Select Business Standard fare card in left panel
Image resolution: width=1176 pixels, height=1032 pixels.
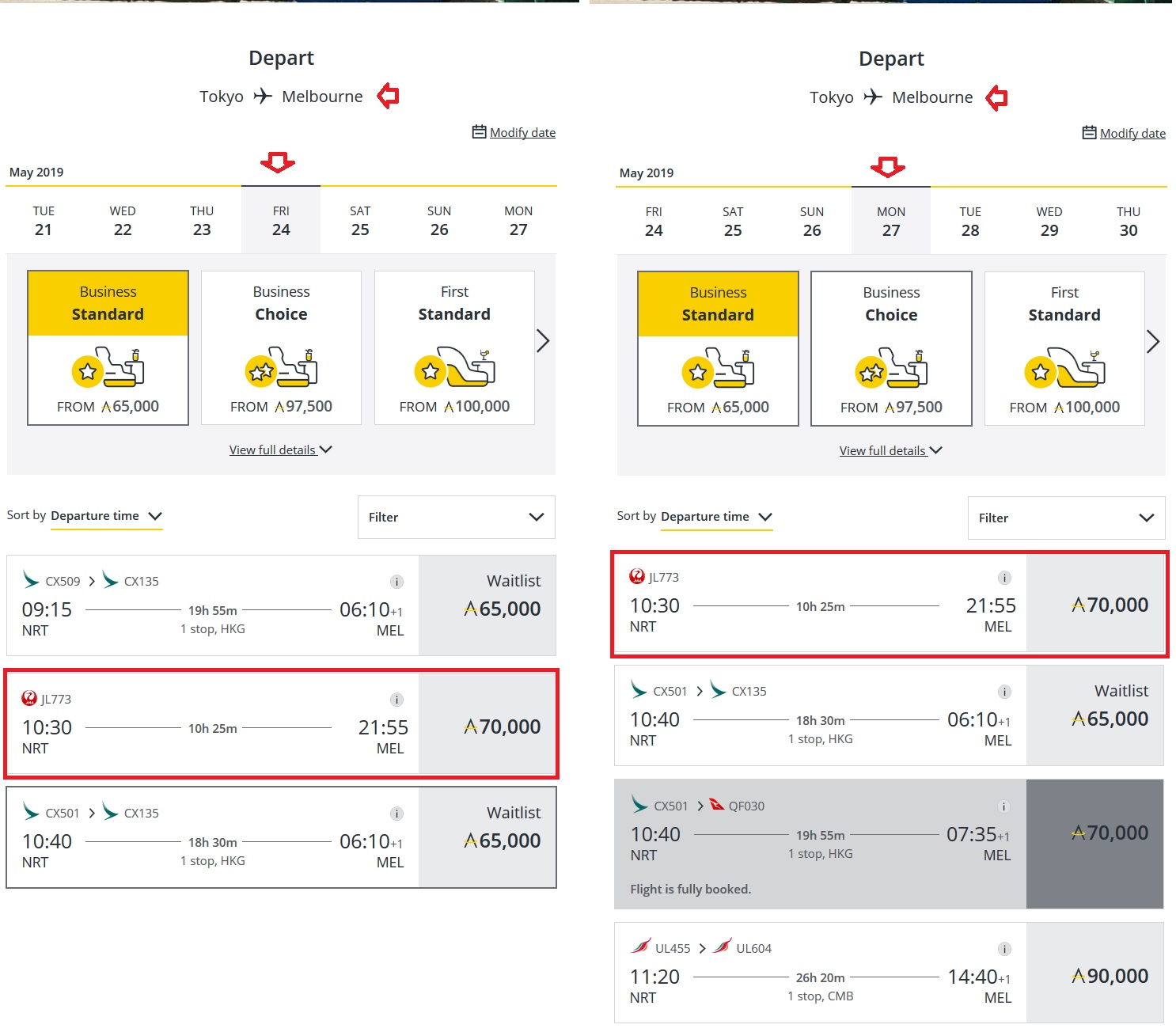coord(108,348)
